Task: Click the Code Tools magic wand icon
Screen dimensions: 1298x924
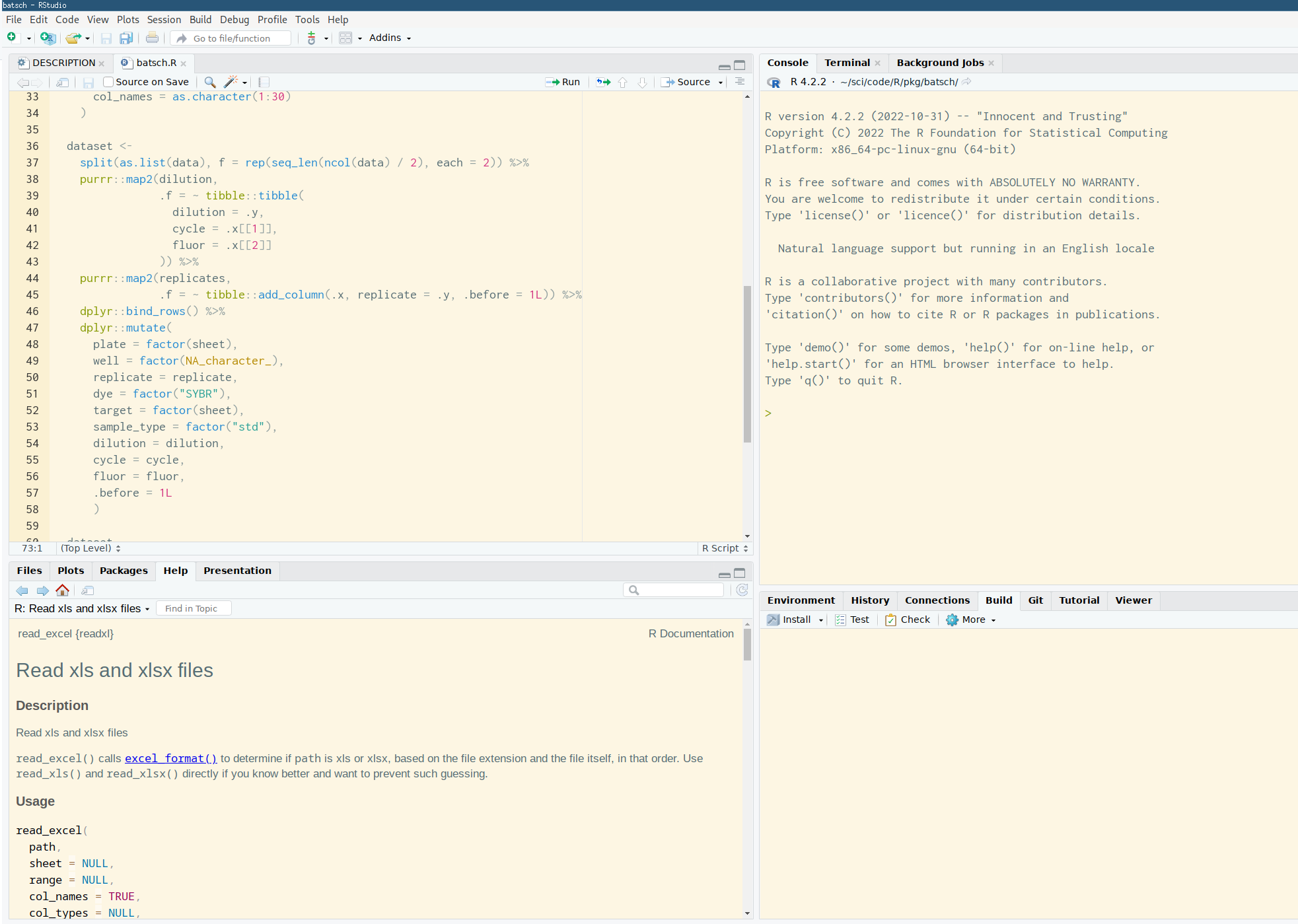Action: coord(231,82)
